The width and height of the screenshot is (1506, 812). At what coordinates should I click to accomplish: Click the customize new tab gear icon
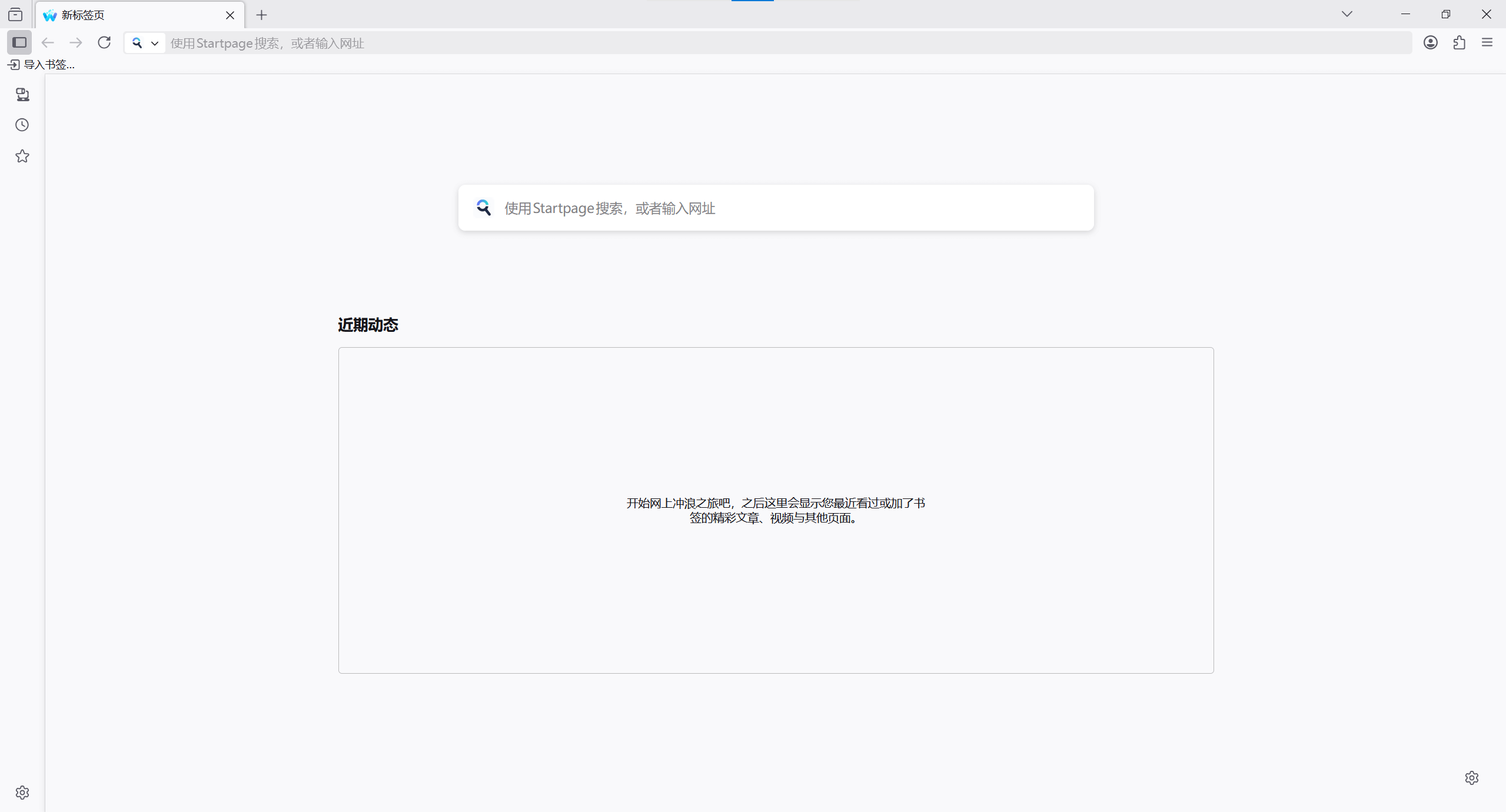(x=1471, y=778)
